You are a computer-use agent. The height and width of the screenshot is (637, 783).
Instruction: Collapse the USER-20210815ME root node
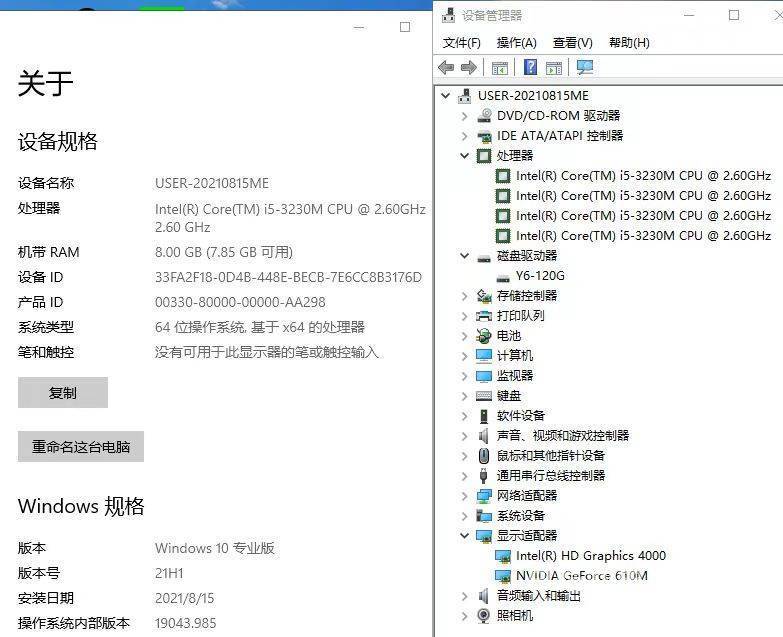point(445,95)
